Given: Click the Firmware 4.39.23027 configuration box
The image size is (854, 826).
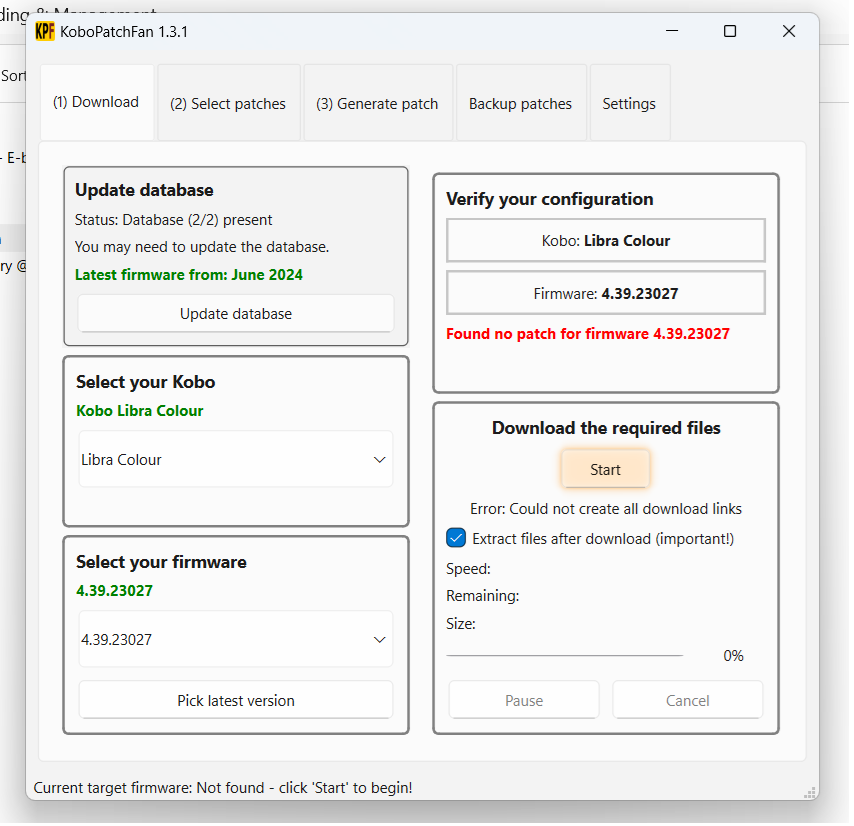Looking at the screenshot, I should click(605, 294).
